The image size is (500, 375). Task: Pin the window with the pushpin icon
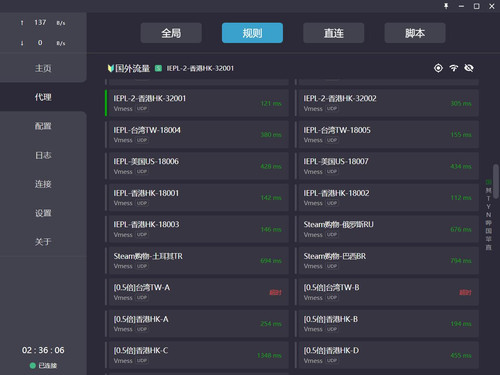[x=446, y=6]
